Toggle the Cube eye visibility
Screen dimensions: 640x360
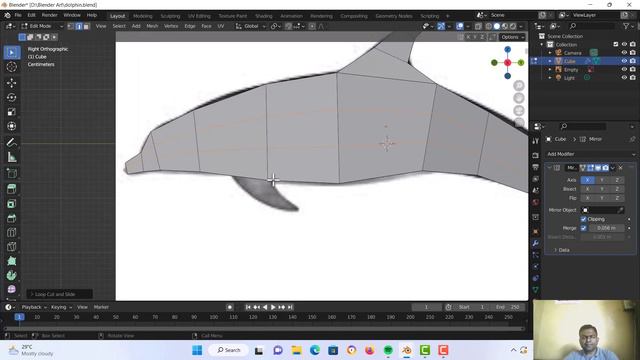pyautogui.click(x=624, y=61)
